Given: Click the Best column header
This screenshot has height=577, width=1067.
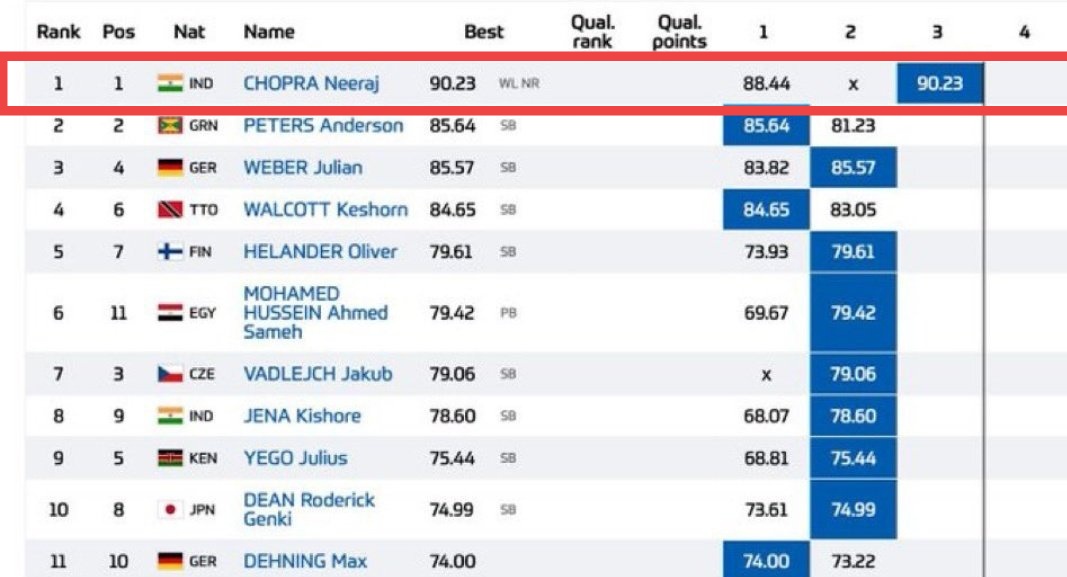Looking at the screenshot, I should pos(484,32).
